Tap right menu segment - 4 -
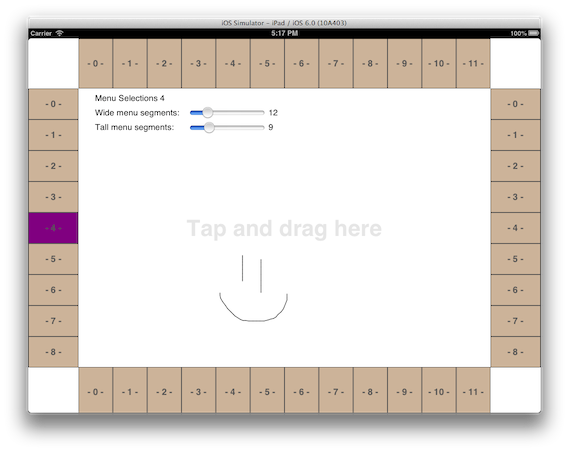 516,228
